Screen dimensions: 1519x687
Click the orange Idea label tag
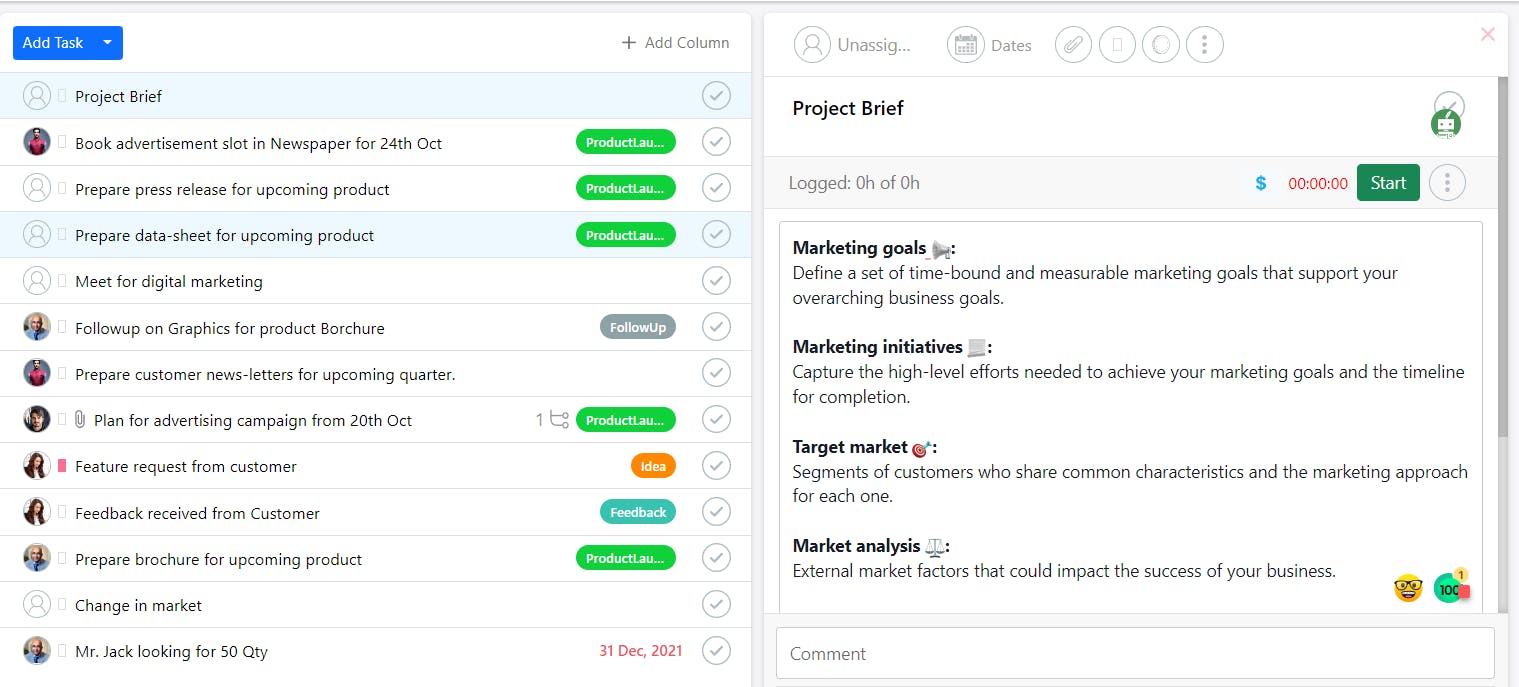[653, 466]
